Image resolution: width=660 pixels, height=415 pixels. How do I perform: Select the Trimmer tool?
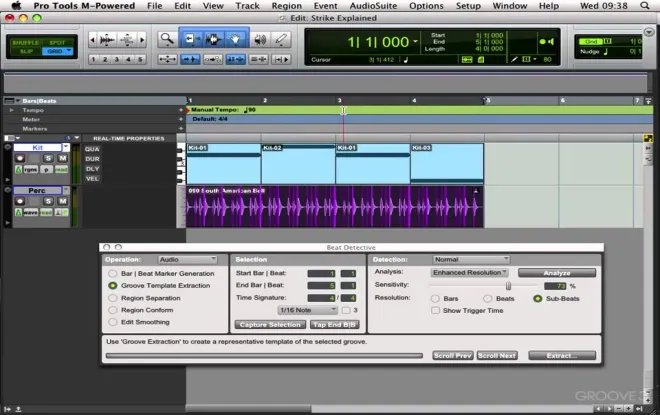coord(191,40)
